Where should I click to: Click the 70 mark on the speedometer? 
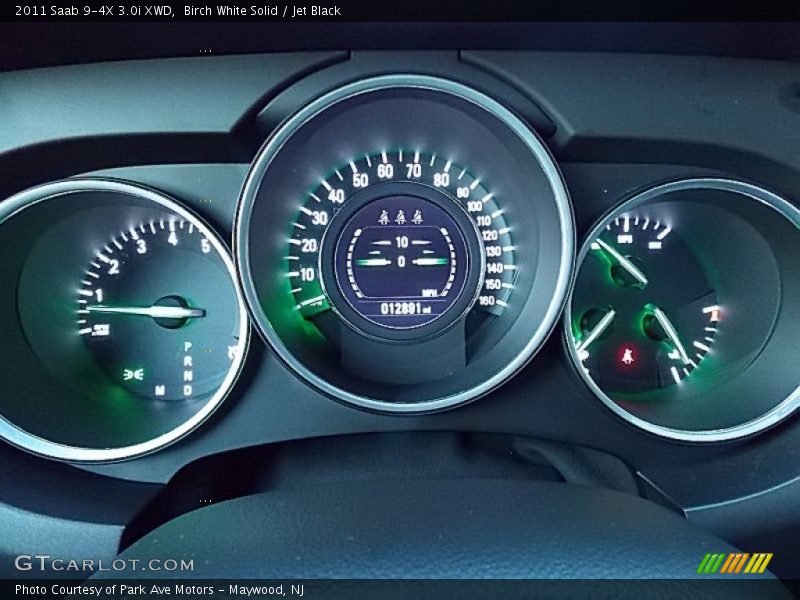(414, 171)
